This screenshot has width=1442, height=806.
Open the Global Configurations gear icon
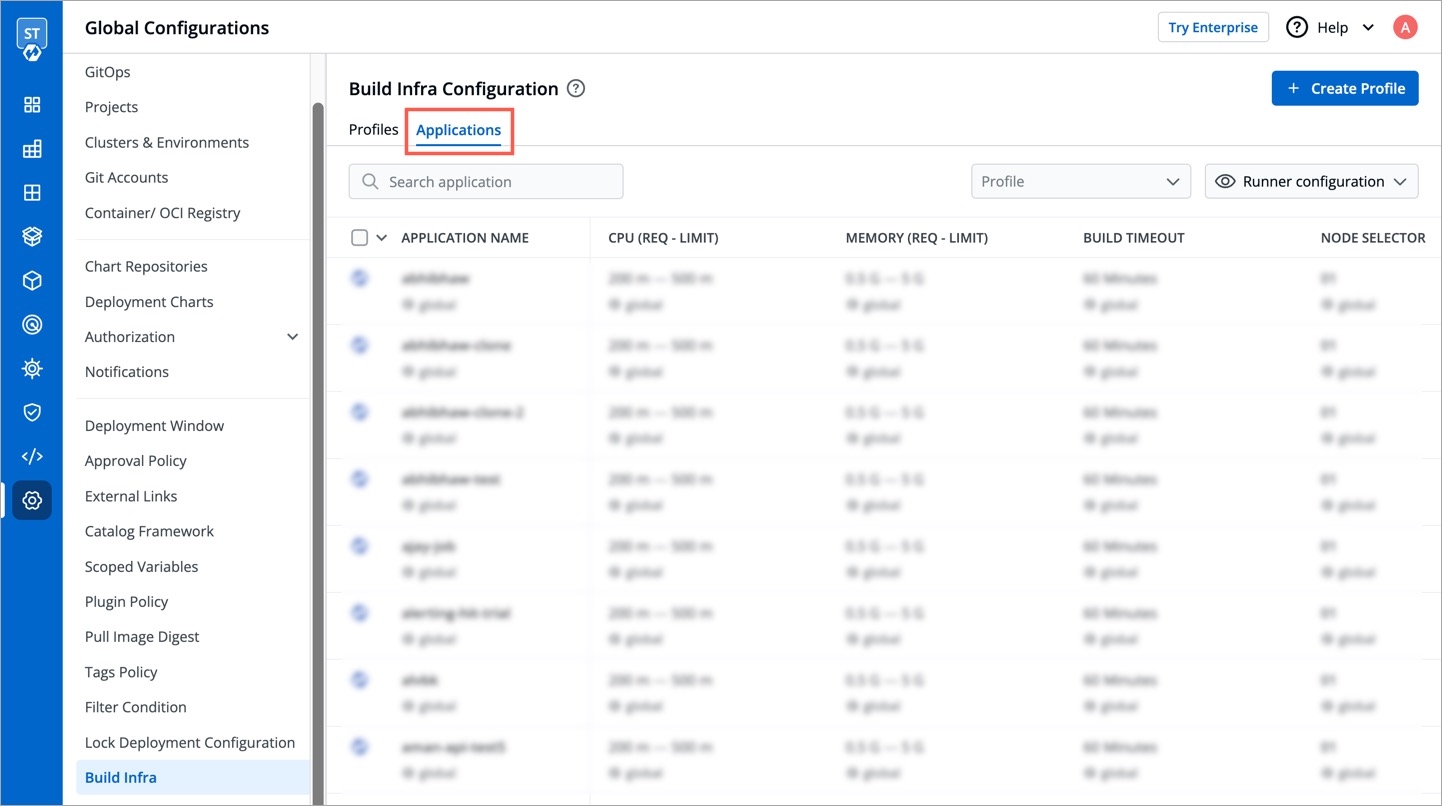[32, 500]
